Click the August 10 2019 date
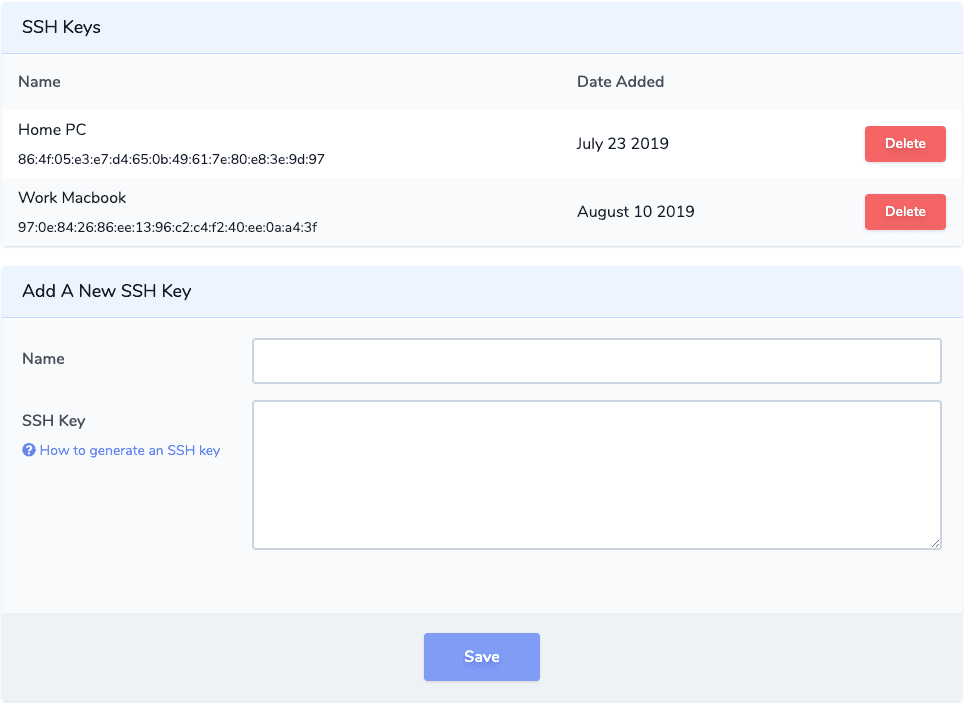The height and width of the screenshot is (704, 964). pos(636,212)
